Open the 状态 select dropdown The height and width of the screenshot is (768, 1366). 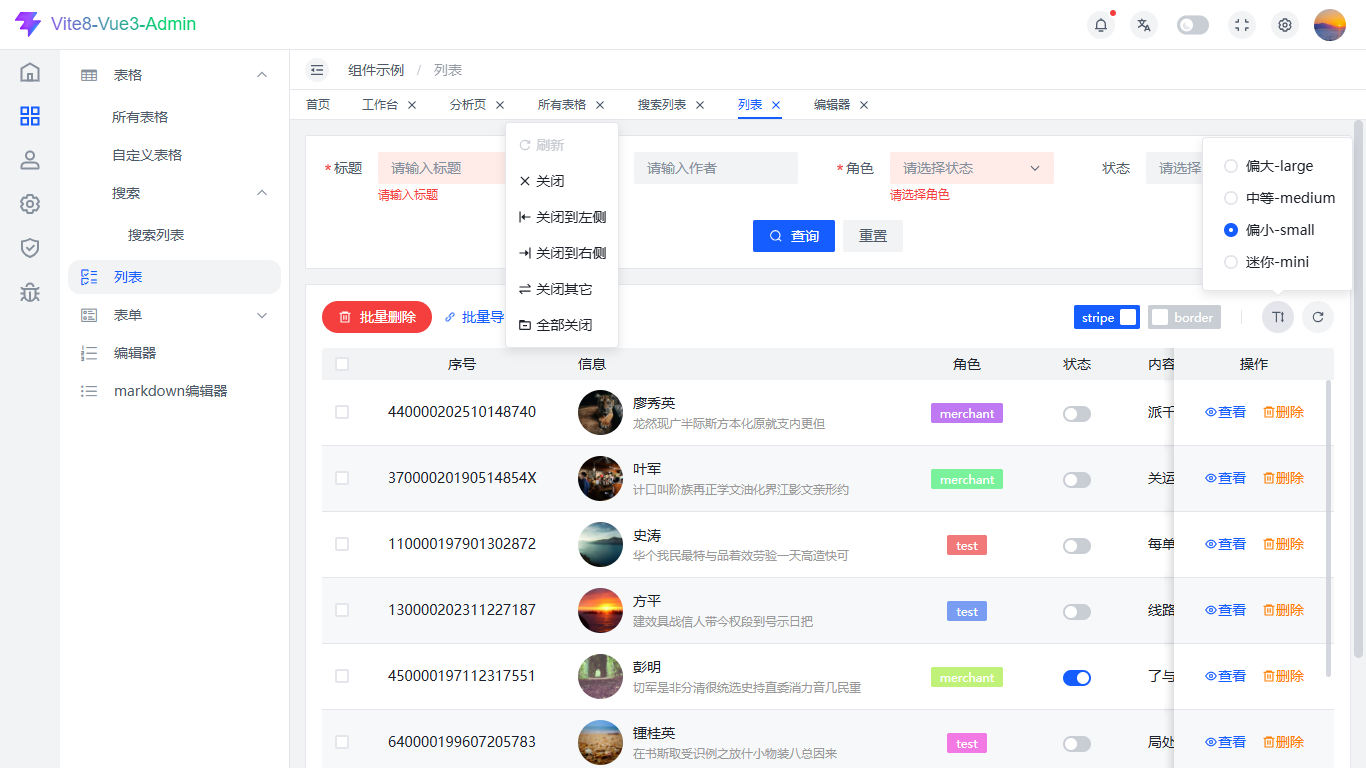tap(1174, 168)
